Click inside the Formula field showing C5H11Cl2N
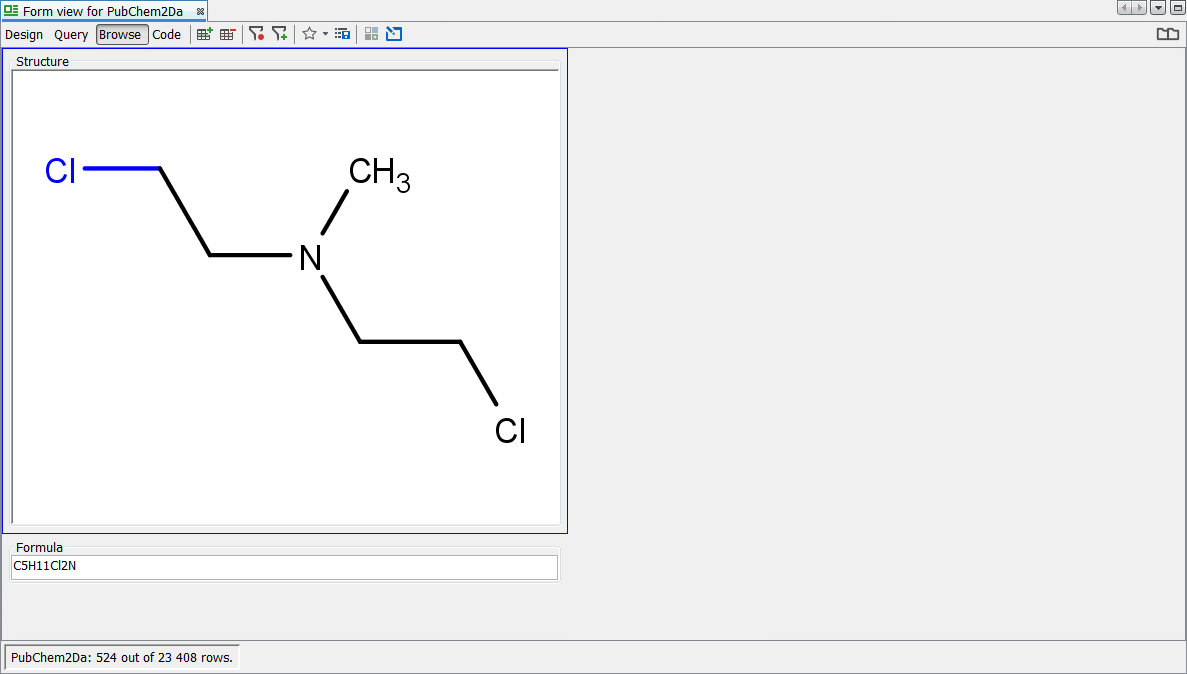 click(x=283, y=567)
